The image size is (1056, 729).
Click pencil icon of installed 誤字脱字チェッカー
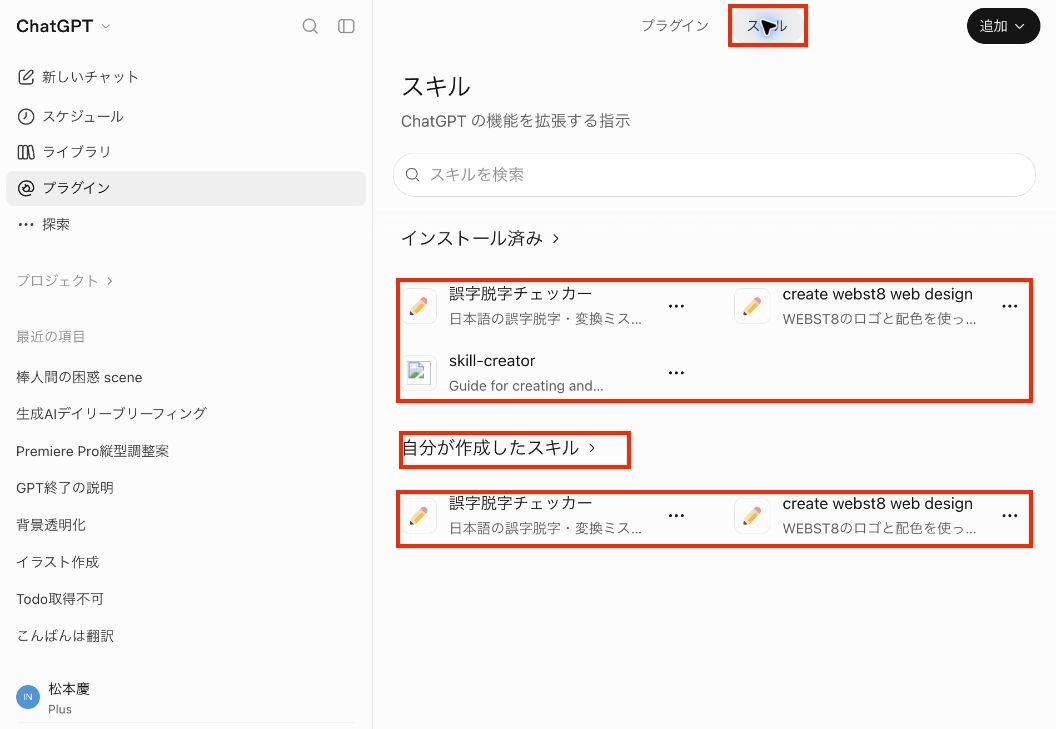(419, 306)
